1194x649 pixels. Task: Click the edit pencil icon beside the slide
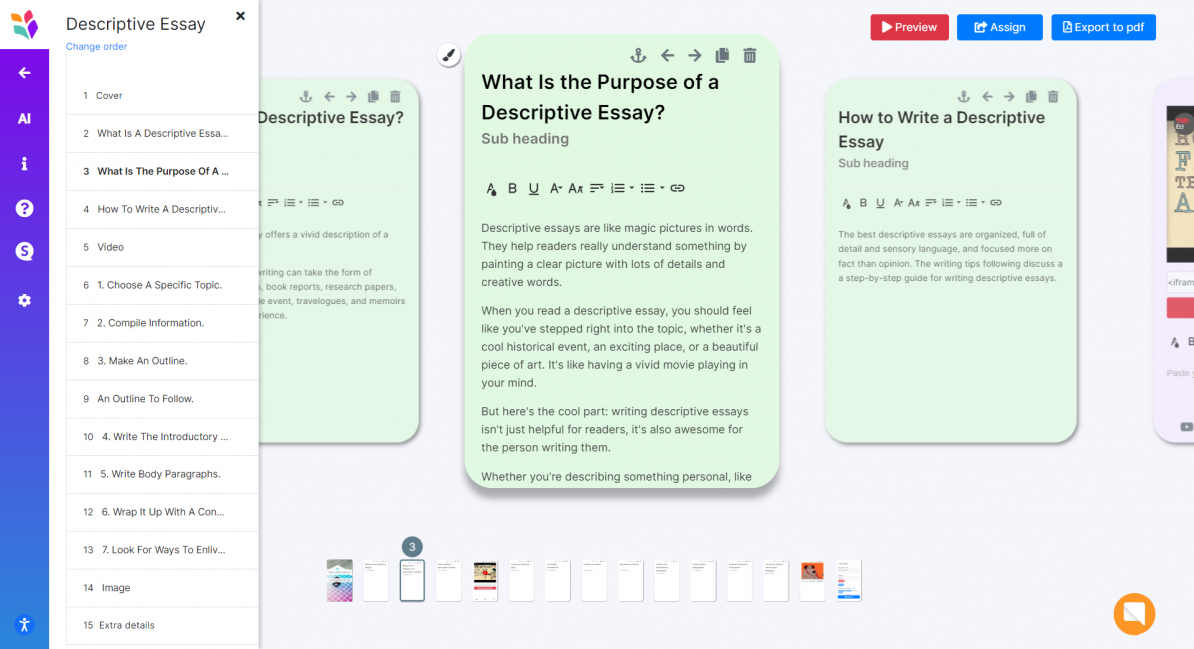pyautogui.click(x=448, y=55)
